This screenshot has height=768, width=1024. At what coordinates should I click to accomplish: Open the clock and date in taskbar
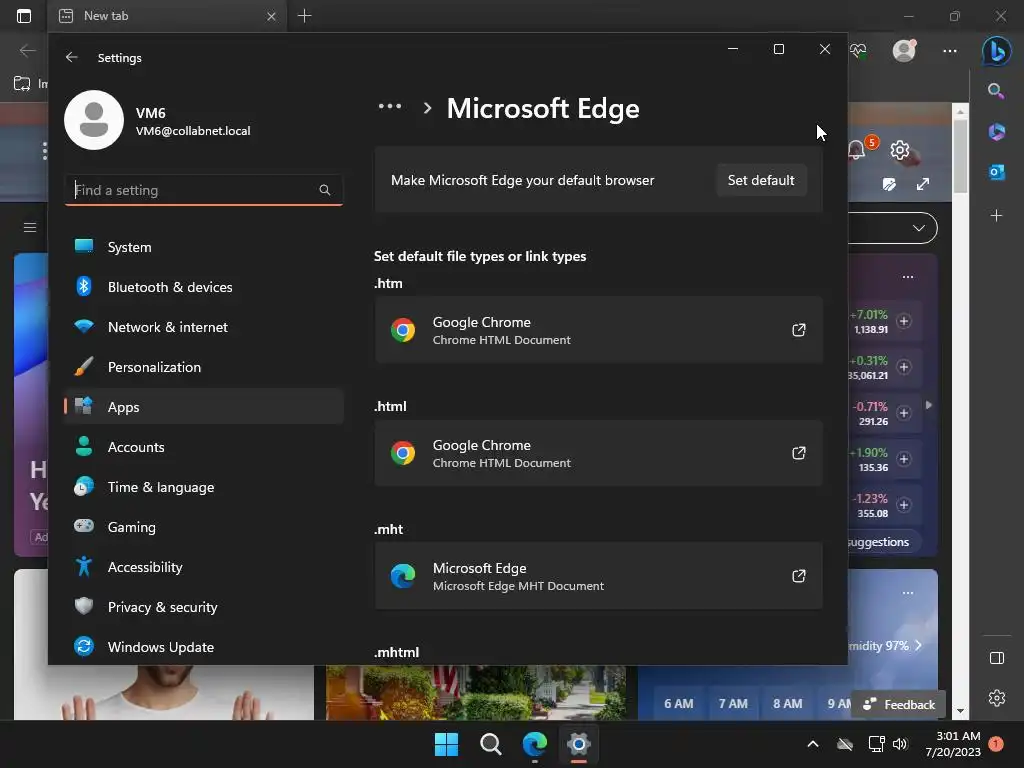click(x=953, y=744)
